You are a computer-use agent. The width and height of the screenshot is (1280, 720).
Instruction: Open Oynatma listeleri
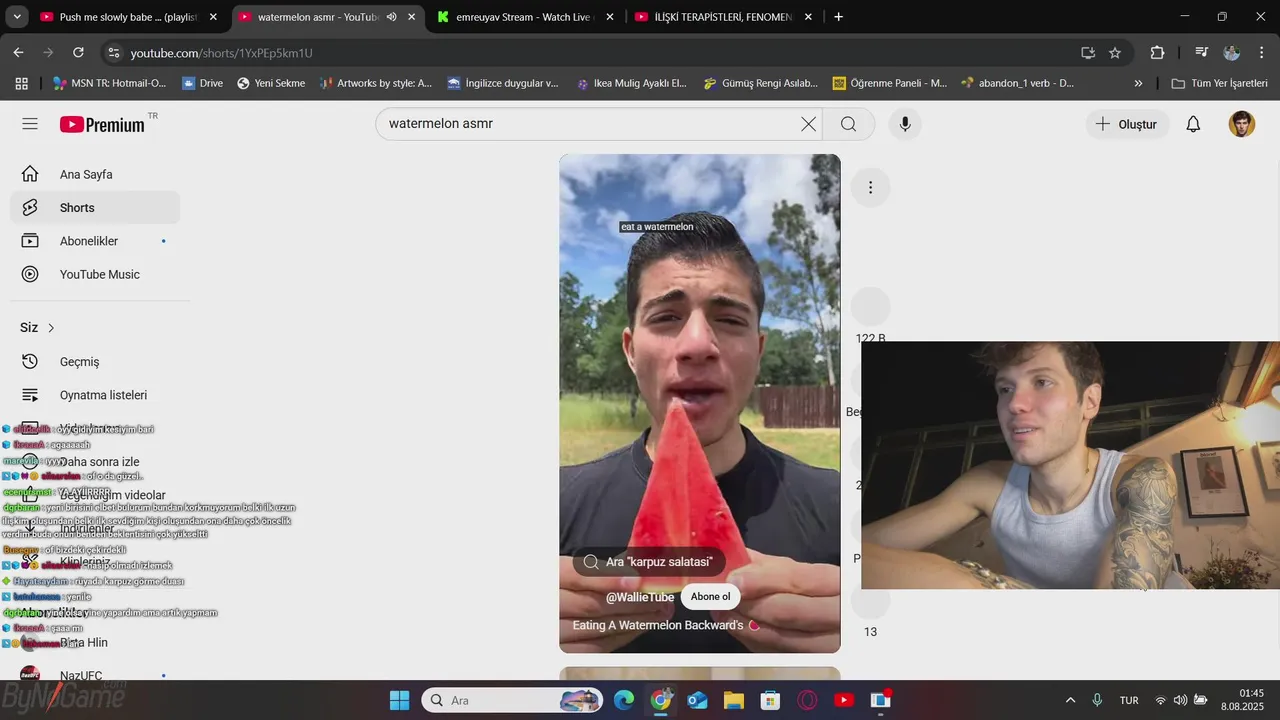95,395
